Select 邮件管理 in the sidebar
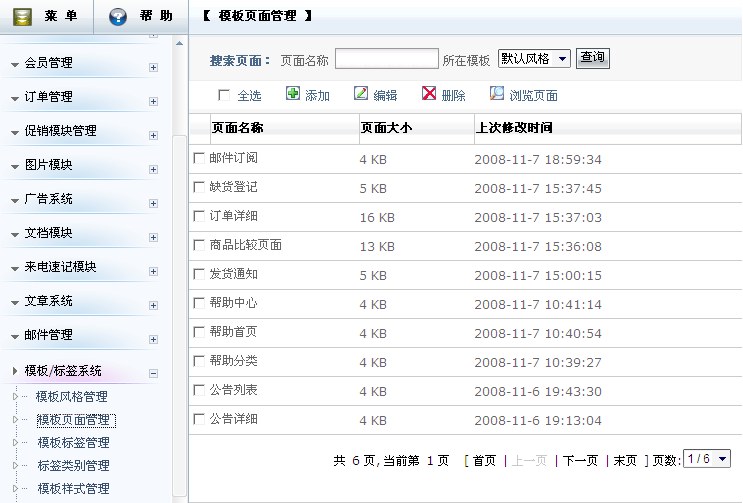743x503 pixels. point(48,335)
